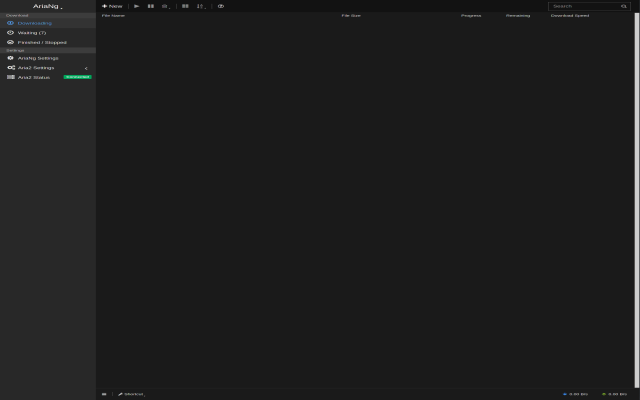Sort by Progress column header
Image resolution: width=640 pixels, height=400 pixels.
click(471, 16)
